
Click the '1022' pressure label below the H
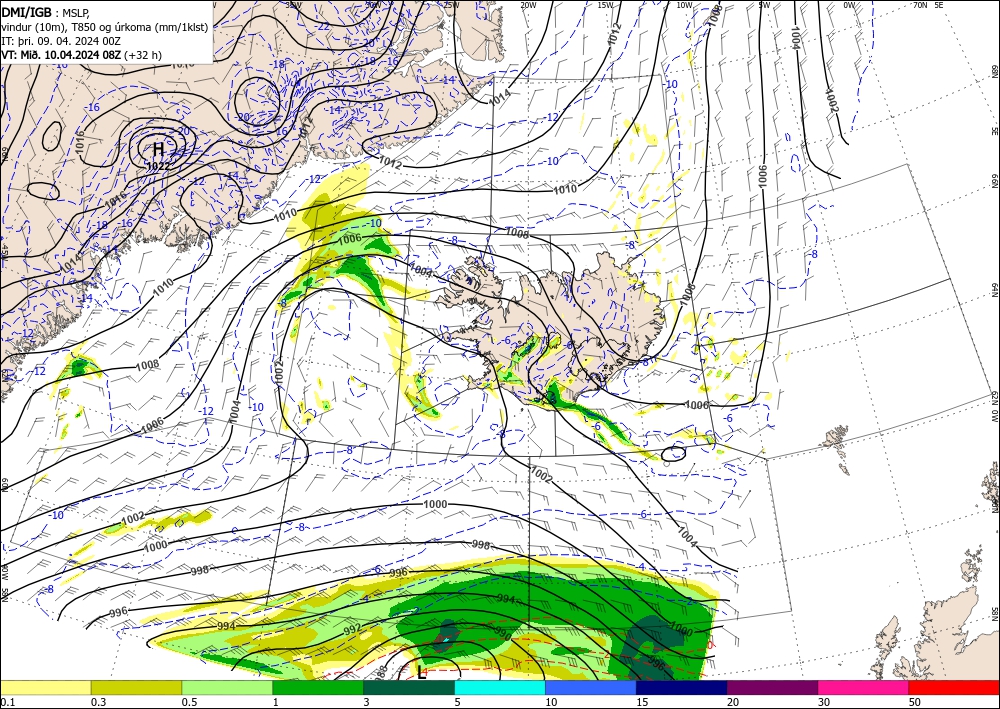158,166
